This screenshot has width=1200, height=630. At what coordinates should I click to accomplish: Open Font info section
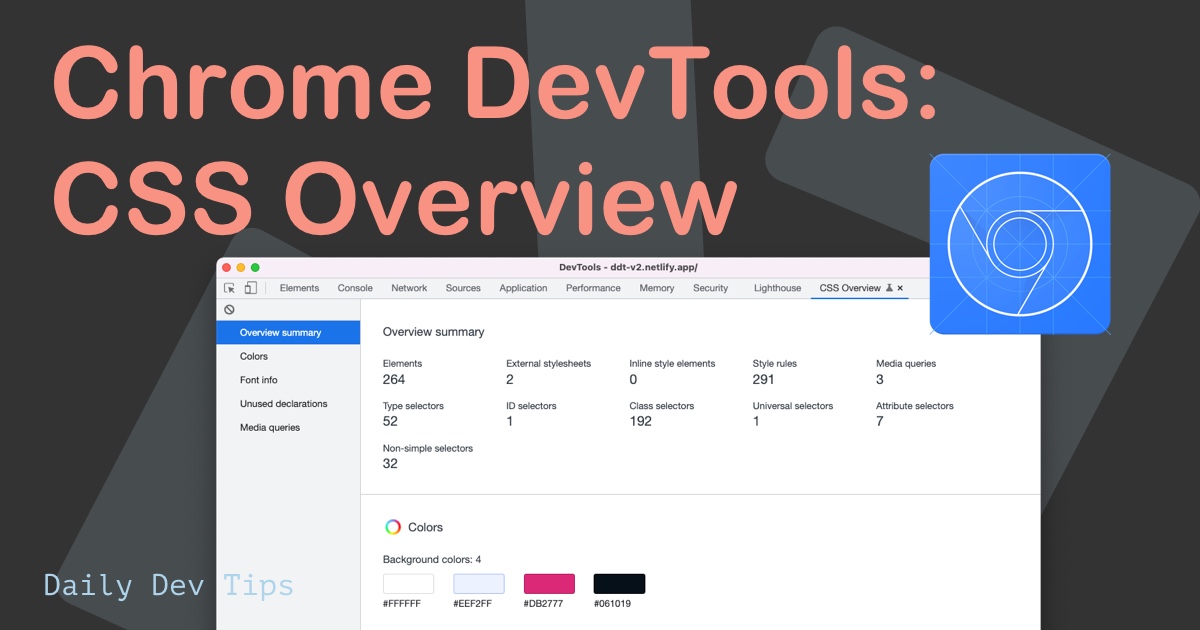click(258, 380)
